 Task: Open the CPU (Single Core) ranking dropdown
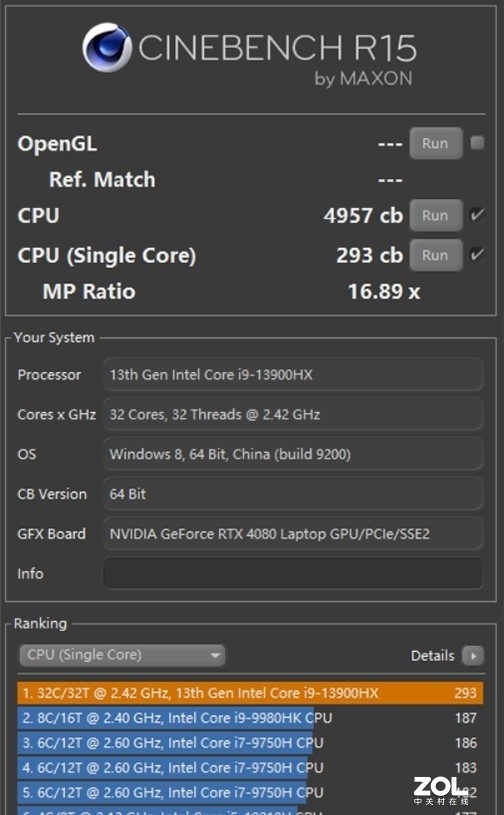(122, 655)
